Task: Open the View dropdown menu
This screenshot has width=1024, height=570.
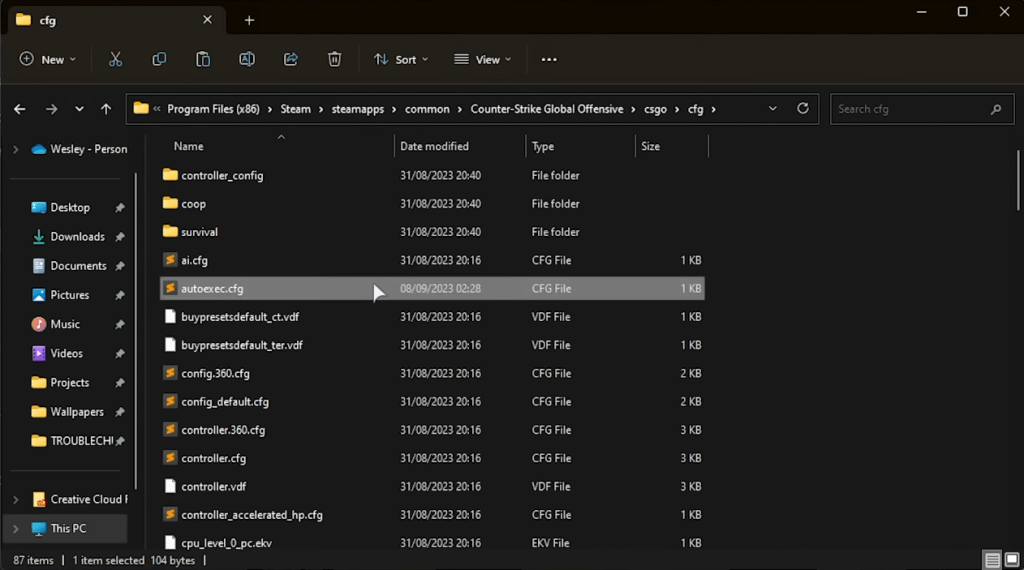Action: tap(483, 59)
